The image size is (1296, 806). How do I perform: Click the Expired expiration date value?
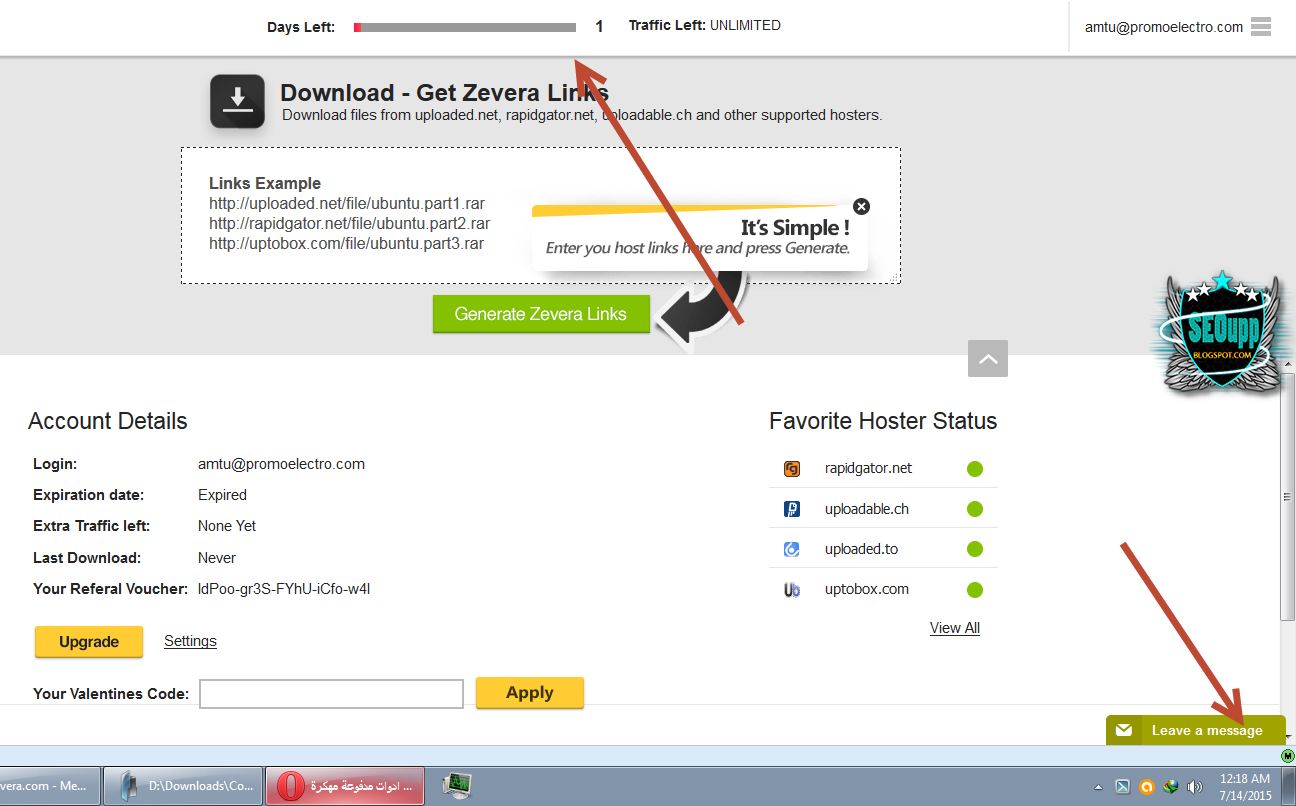[222, 495]
